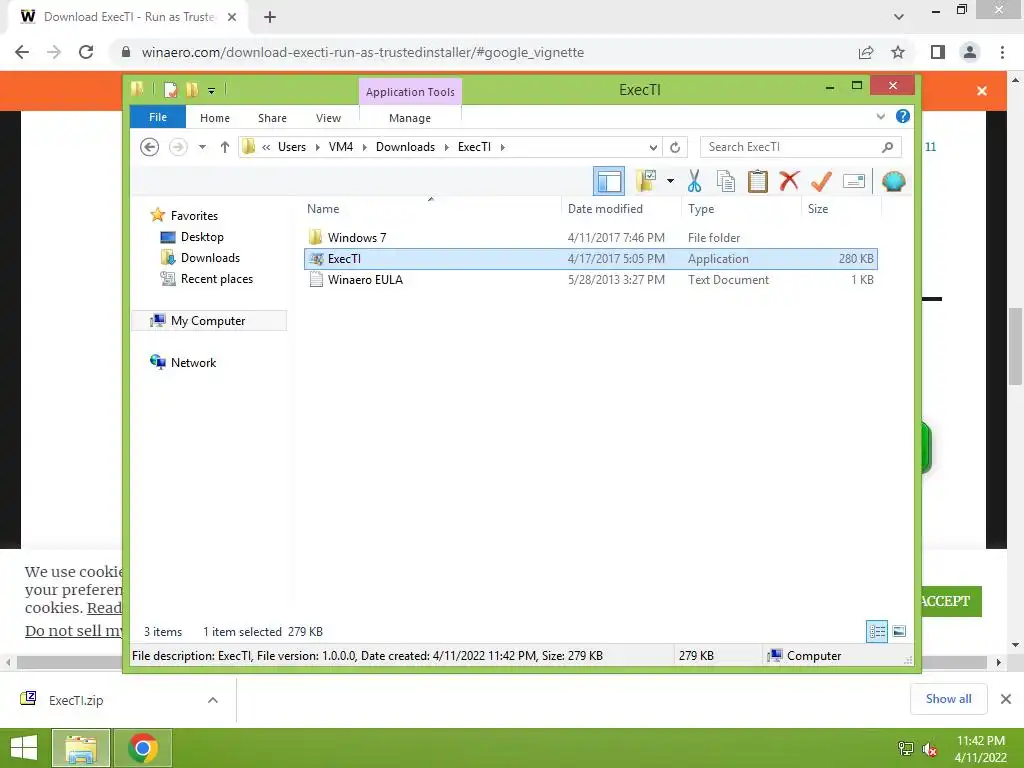Go back in Explorer navigation
The width and height of the screenshot is (1024, 768).
[150, 147]
